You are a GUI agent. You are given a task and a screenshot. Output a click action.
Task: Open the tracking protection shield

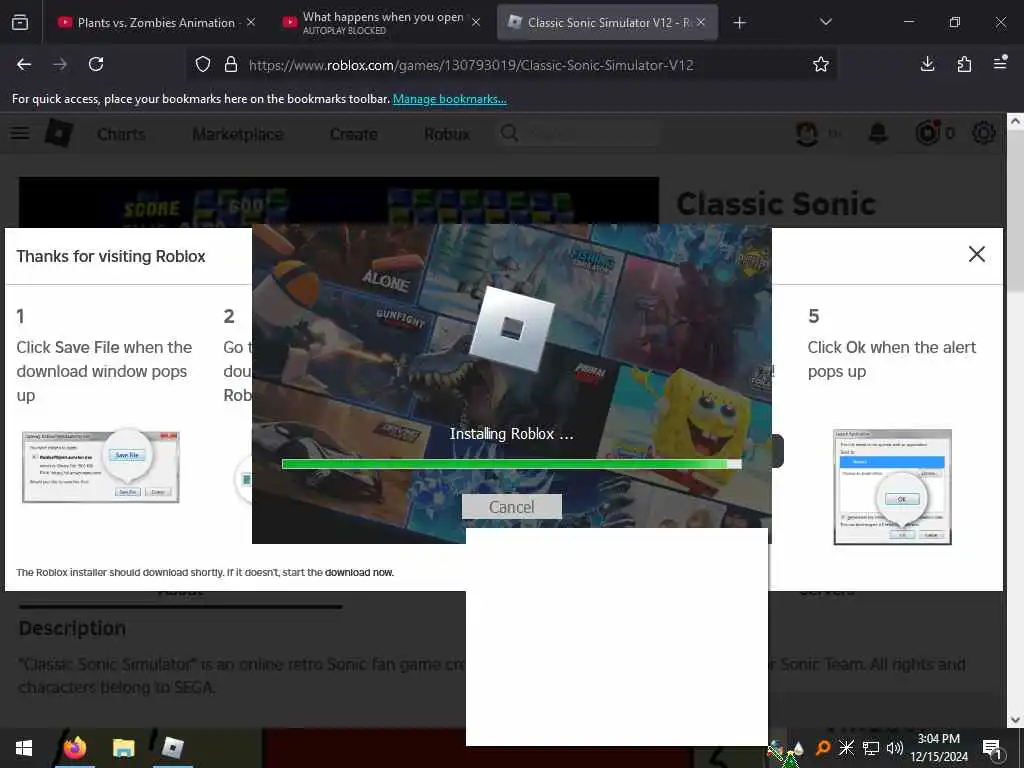(203, 64)
